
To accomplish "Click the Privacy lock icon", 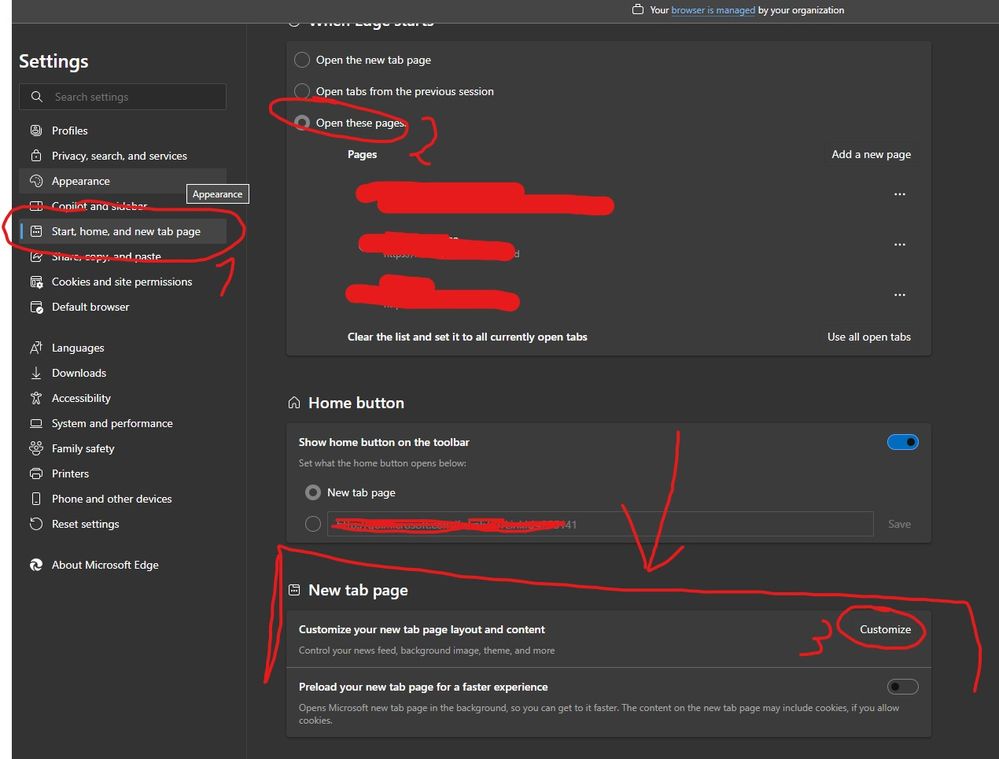I will 36,155.
